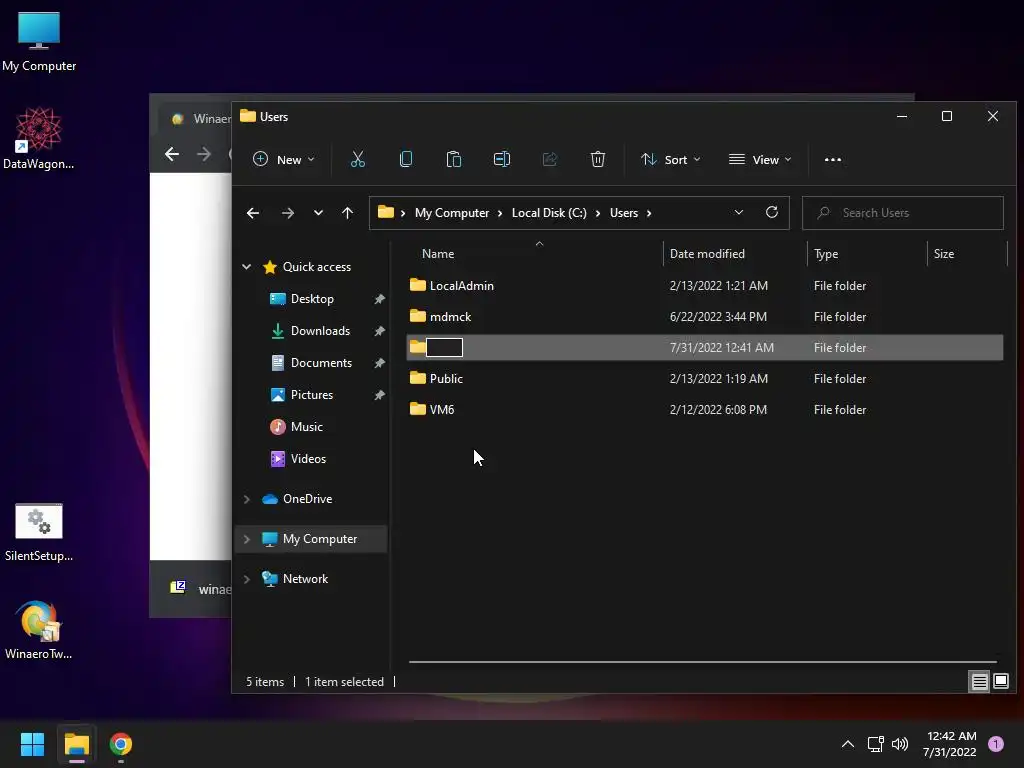Open the Windows Start button
Screen dimensions: 1024x768
point(32,744)
